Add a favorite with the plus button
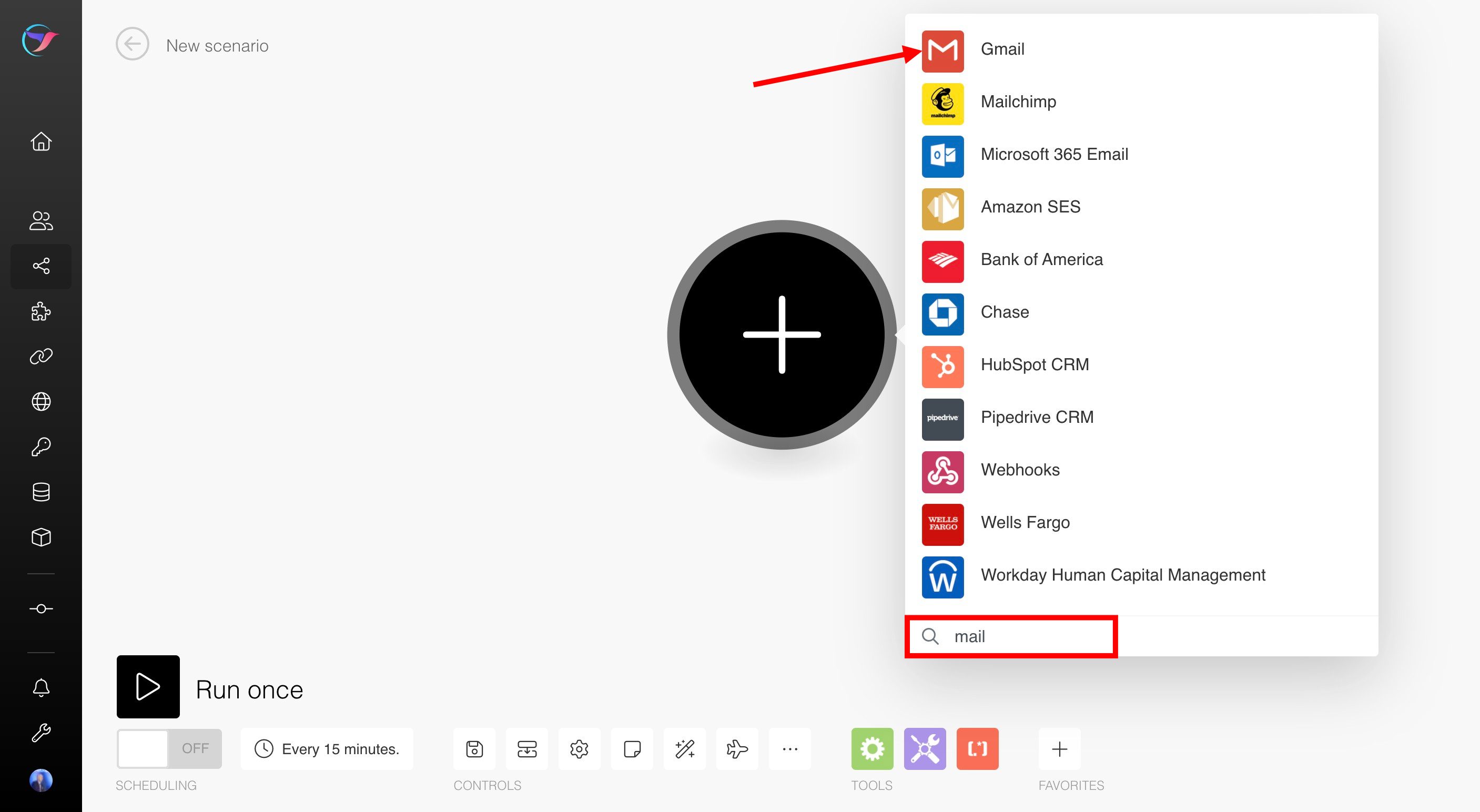The width and height of the screenshot is (1480, 812). 1059,749
